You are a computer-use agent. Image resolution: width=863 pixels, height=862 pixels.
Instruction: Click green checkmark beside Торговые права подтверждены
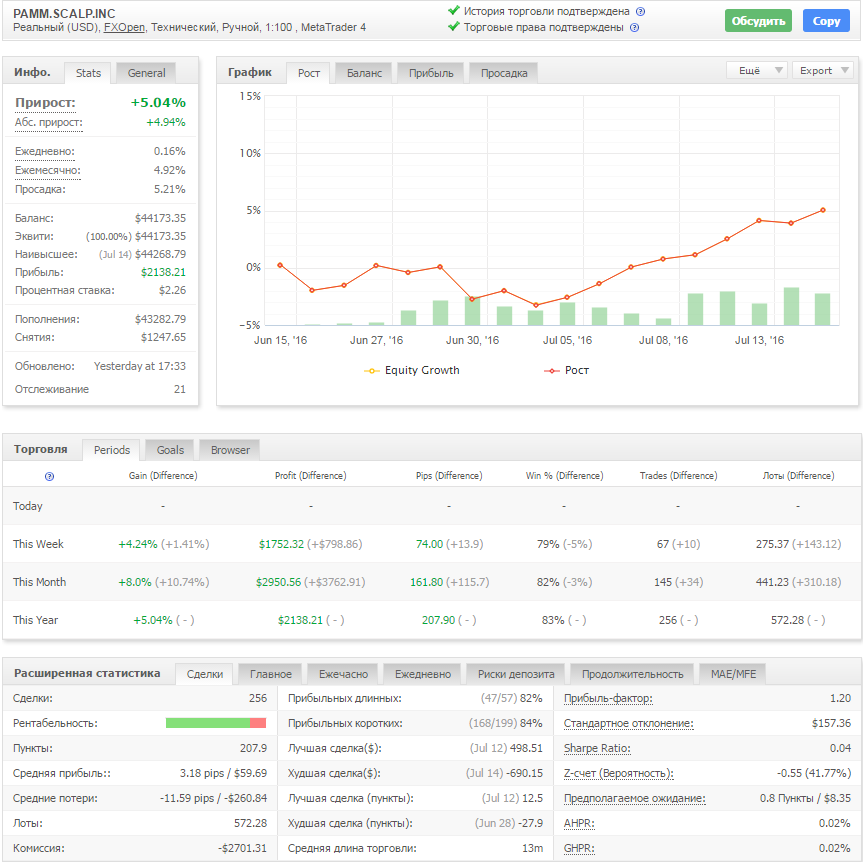coord(454,26)
